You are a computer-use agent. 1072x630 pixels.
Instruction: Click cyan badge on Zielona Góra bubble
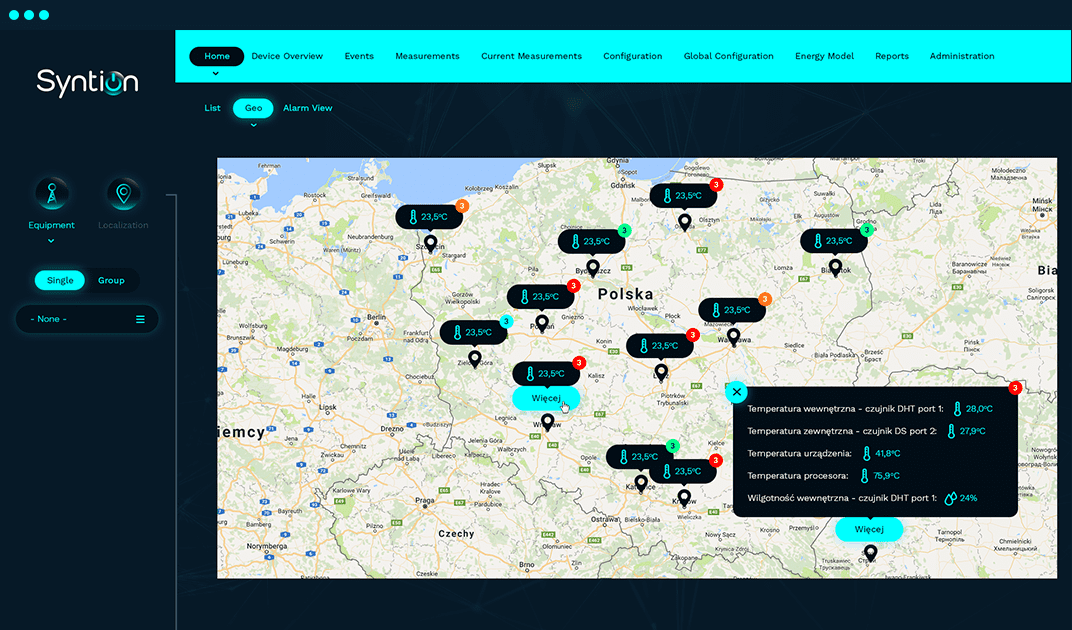506,321
